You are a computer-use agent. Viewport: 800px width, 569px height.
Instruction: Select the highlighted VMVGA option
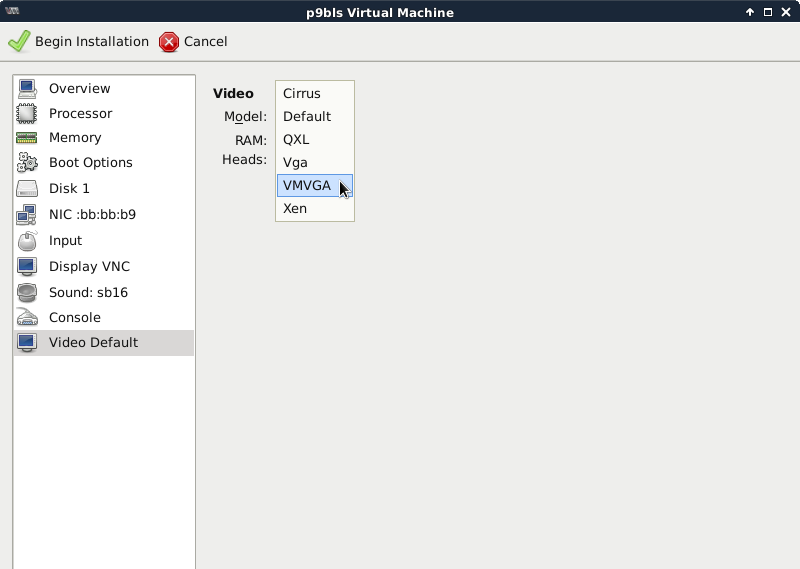point(307,186)
